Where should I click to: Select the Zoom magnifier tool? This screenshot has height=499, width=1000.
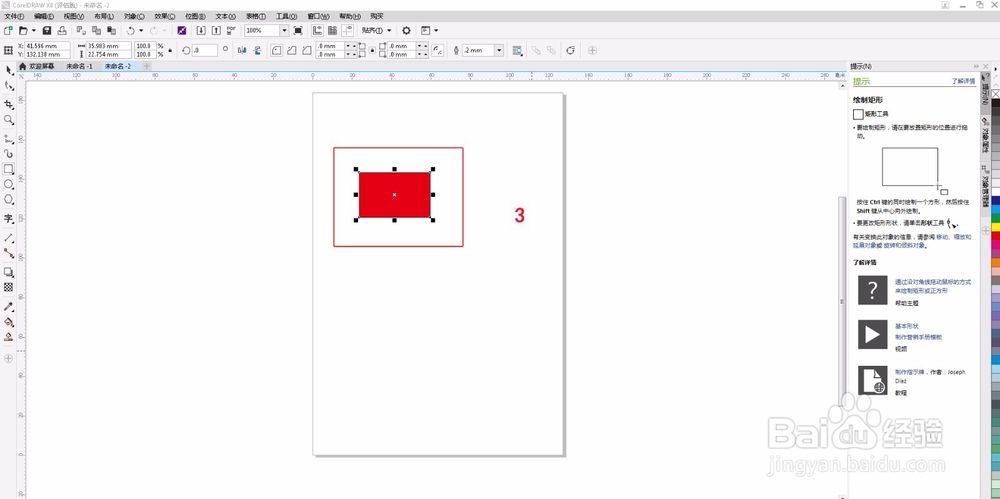(x=8, y=120)
